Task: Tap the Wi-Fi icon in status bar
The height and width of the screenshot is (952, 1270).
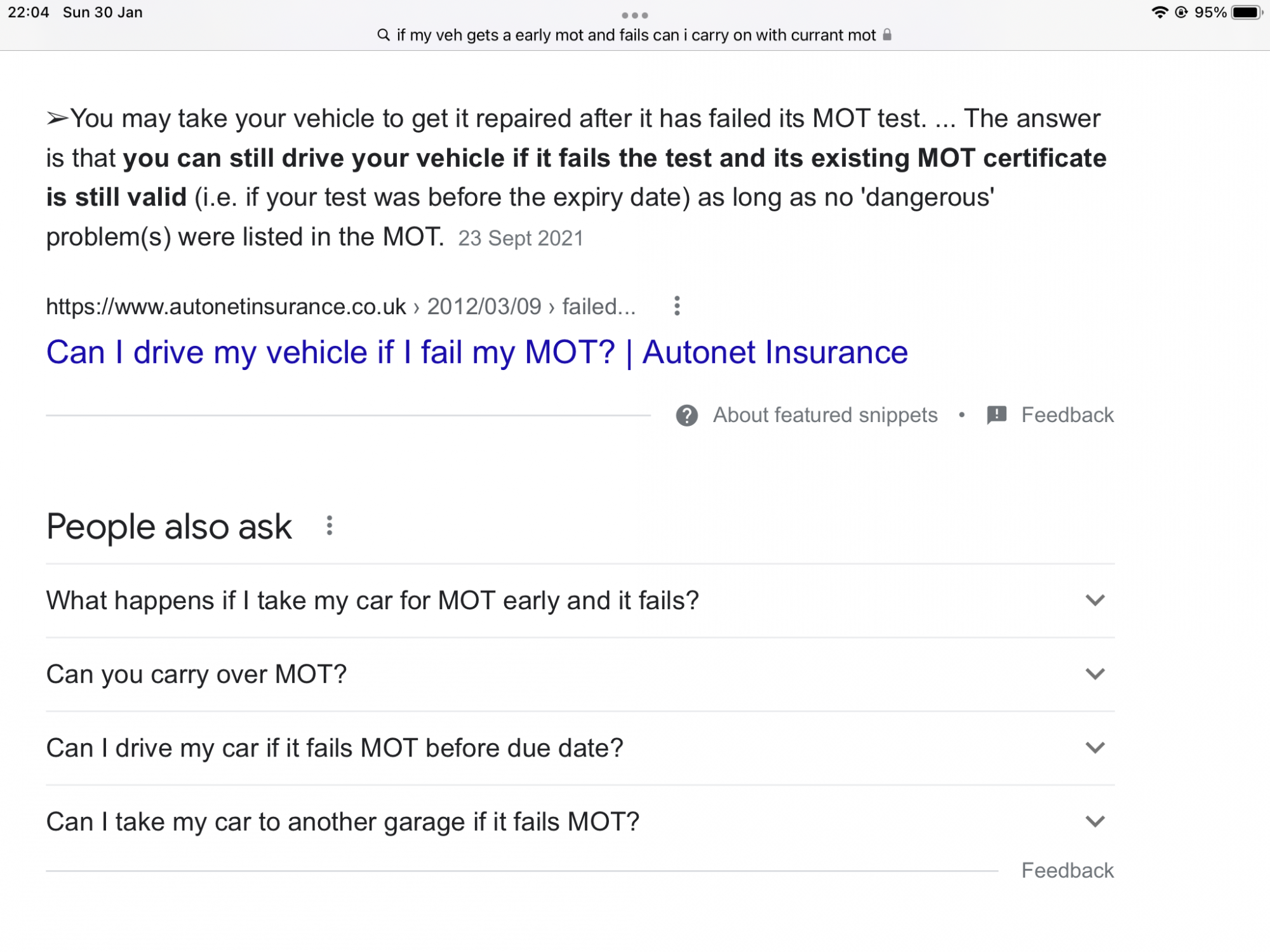Action: (x=1159, y=13)
